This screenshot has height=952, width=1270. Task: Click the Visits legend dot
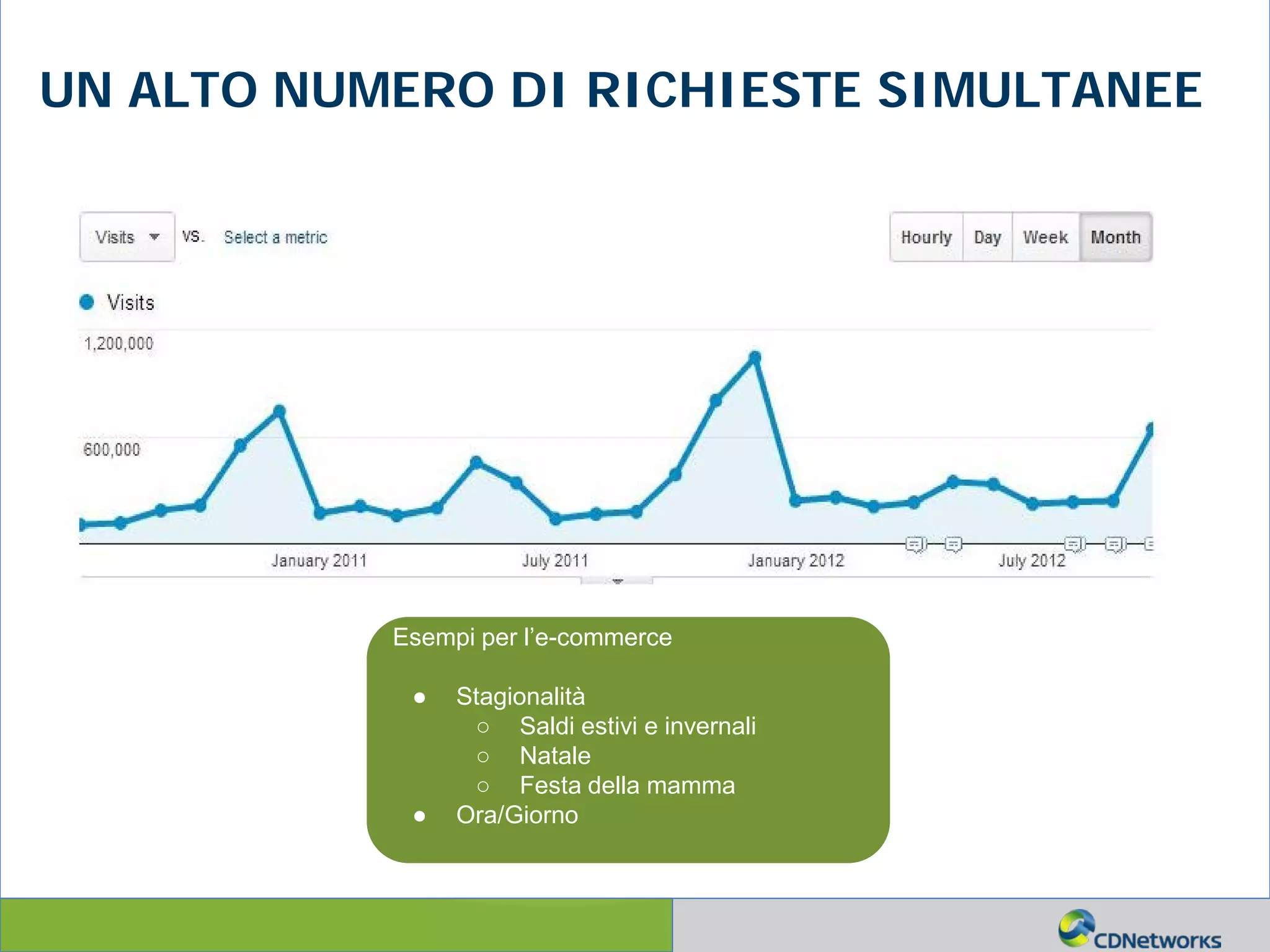pyautogui.click(x=87, y=302)
